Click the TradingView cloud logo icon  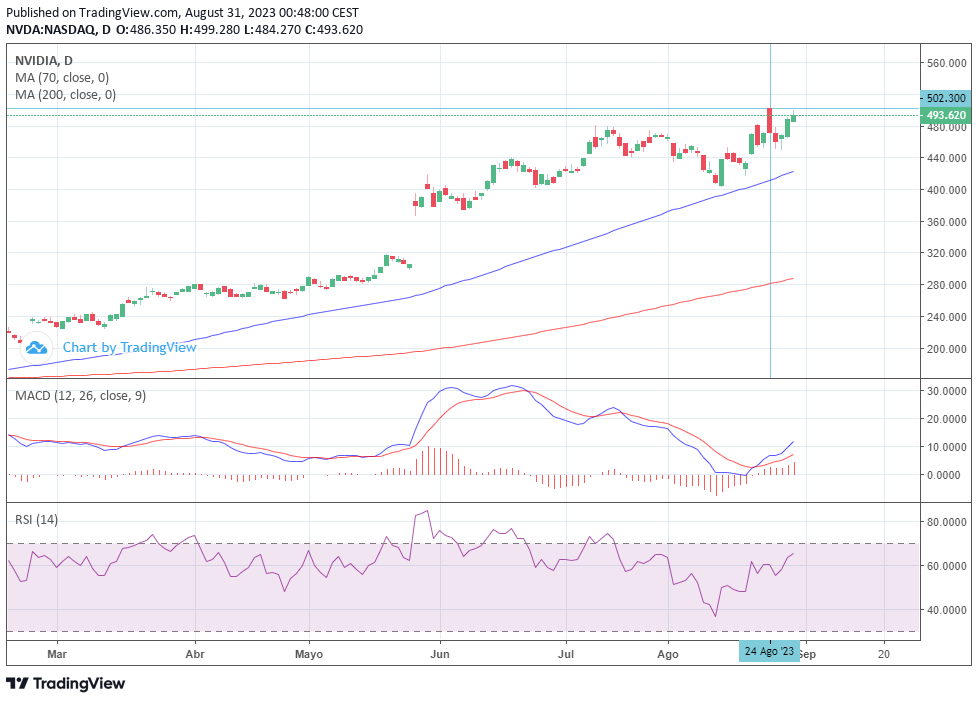[x=36, y=348]
